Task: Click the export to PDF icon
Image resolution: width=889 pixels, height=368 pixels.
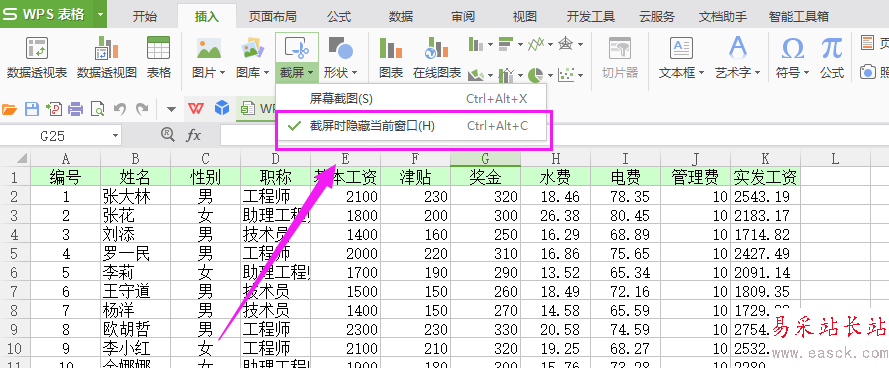Action: click(x=54, y=108)
